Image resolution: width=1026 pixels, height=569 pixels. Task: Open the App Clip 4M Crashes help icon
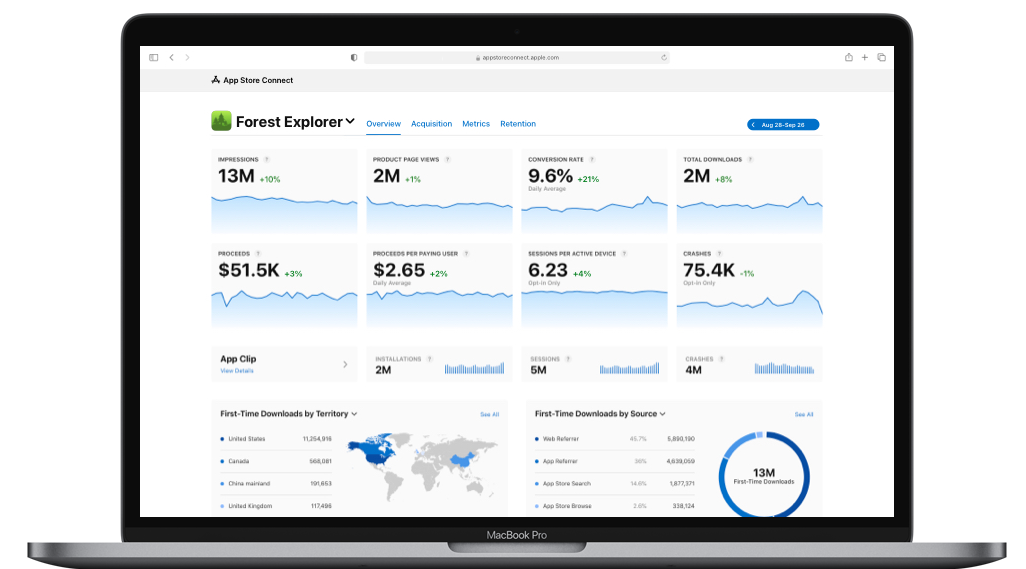pos(722,359)
